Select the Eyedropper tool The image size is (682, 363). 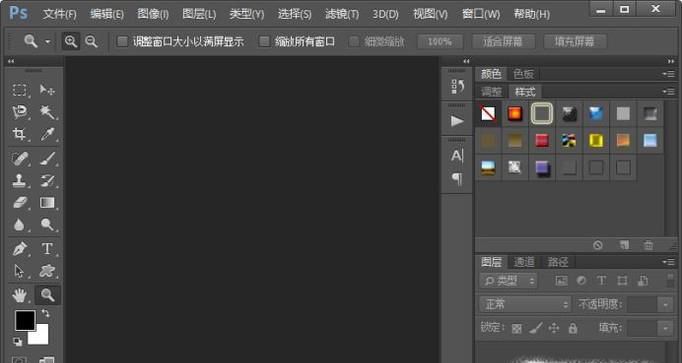[x=47, y=134]
